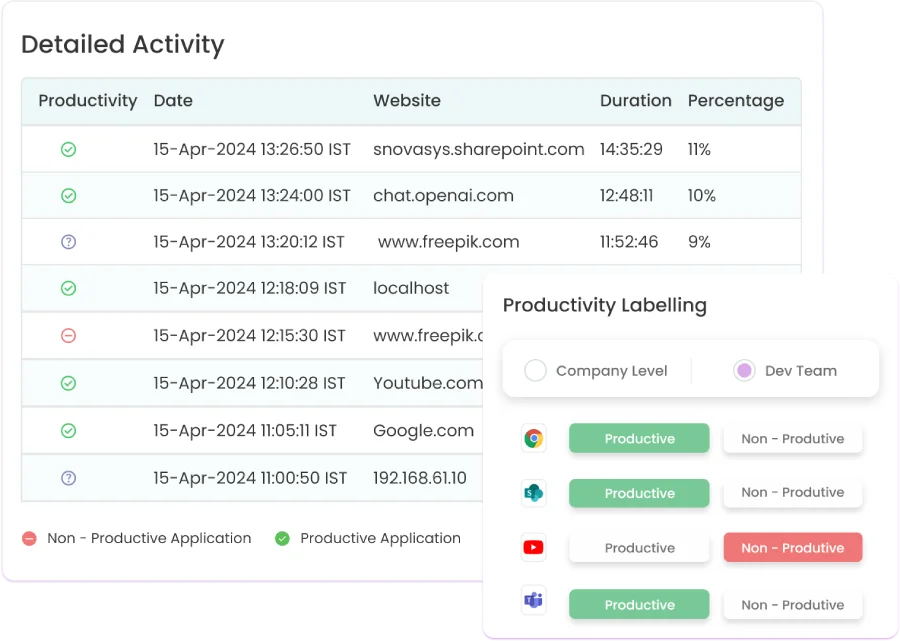The height and width of the screenshot is (641, 900).
Task: Click the Youtube.com website cell
Action: coord(428,383)
